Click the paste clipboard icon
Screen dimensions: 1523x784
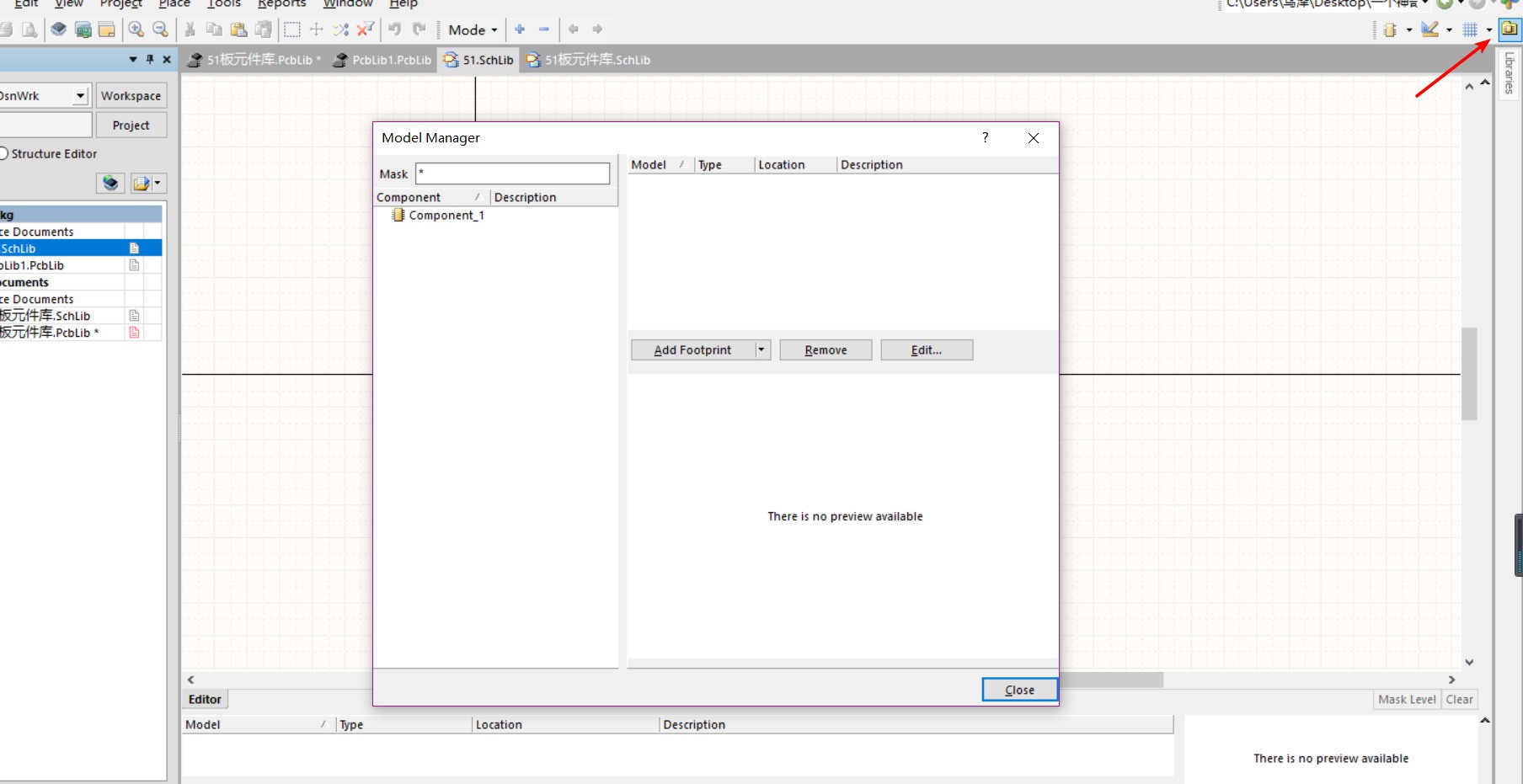click(239, 29)
